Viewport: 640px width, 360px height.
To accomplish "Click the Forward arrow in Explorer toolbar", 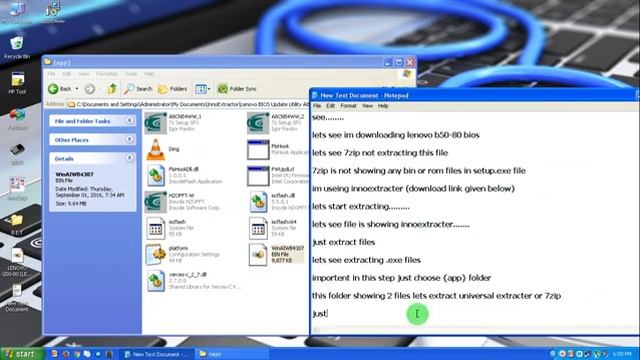I will coord(90,89).
